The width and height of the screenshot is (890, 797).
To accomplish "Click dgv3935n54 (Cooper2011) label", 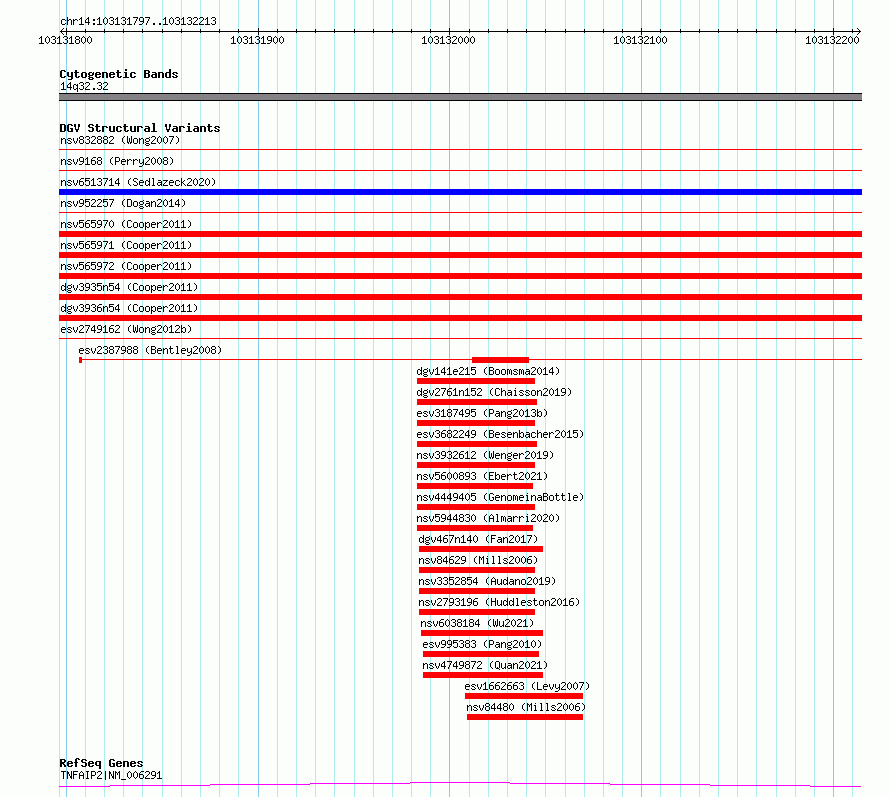I will (x=129, y=287).
